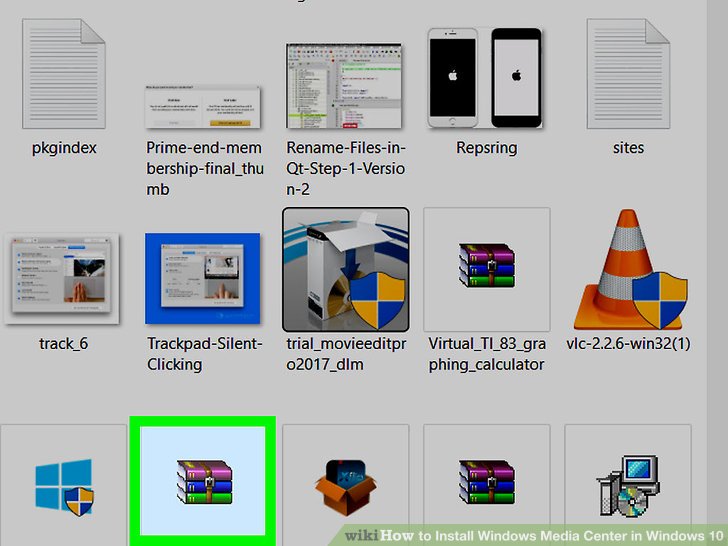The width and height of the screenshot is (728, 546).
Task: Open the Prime-end-membership-final_thumb image thumbnail
Action: point(203,107)
